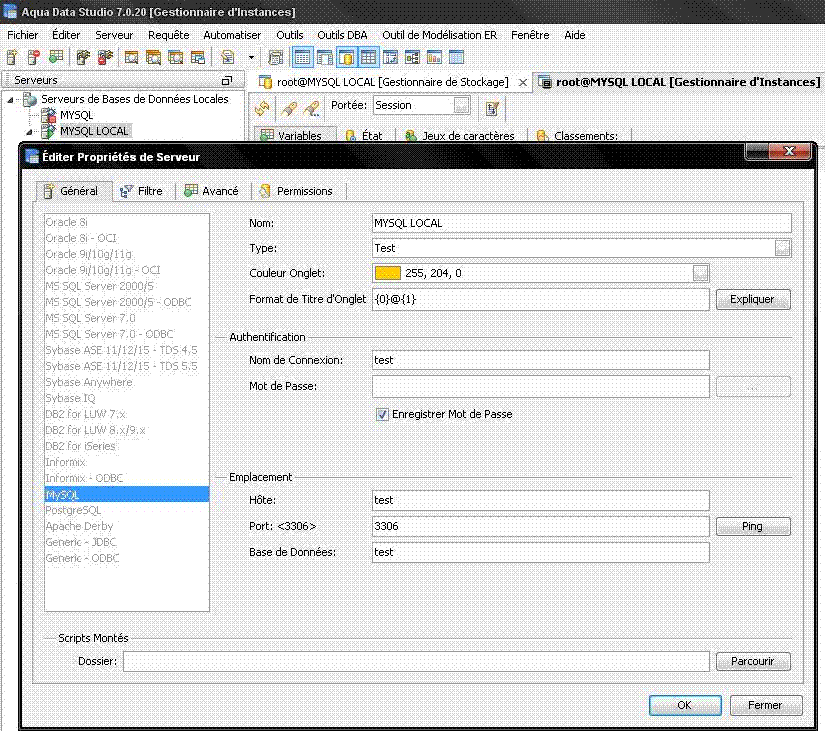825x731 pixels.
Task: Confirm with the OK button
Action: pyautogui.click(x=685, y=705)
